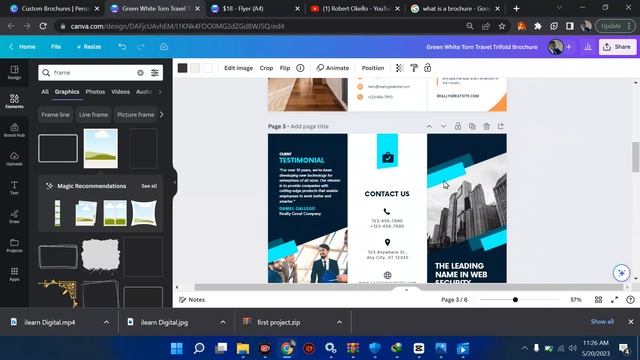The width and height of the screenshot is (640, 360).
Task: Click the cloud save status icon
Action: [x=164, y=47]
